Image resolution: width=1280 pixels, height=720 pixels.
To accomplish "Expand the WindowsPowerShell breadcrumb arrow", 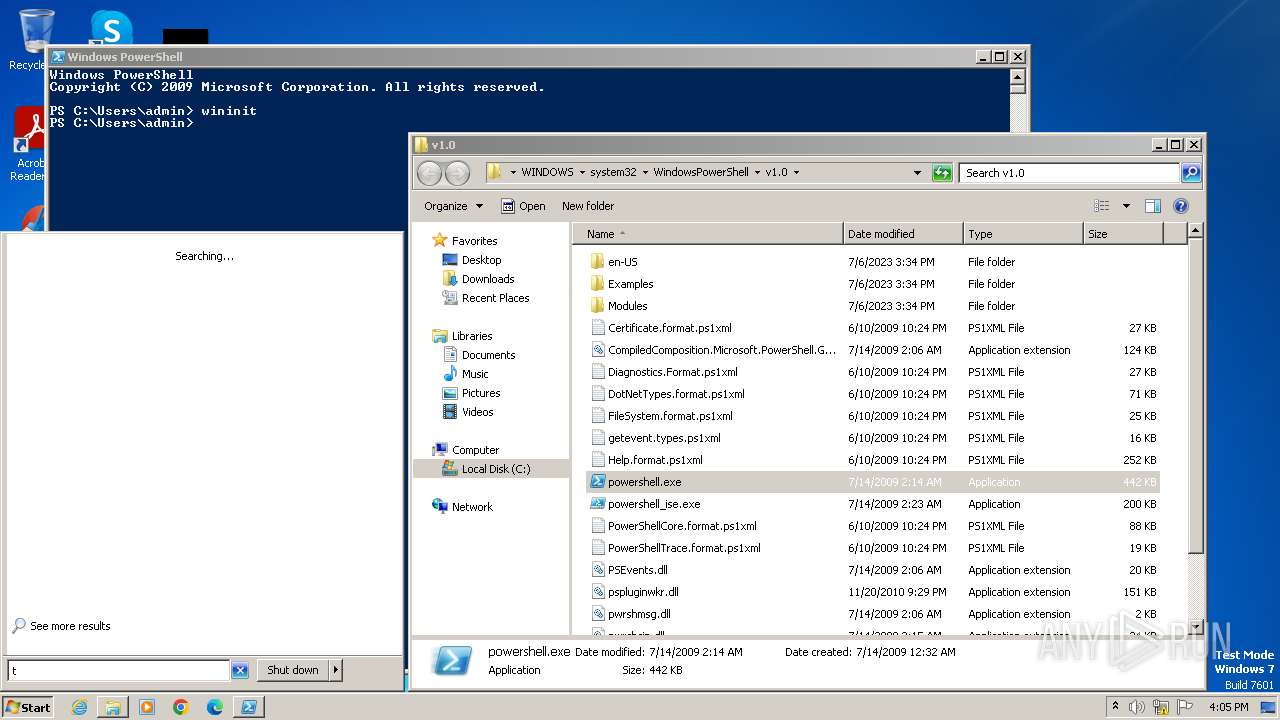I will pos(757,172).
